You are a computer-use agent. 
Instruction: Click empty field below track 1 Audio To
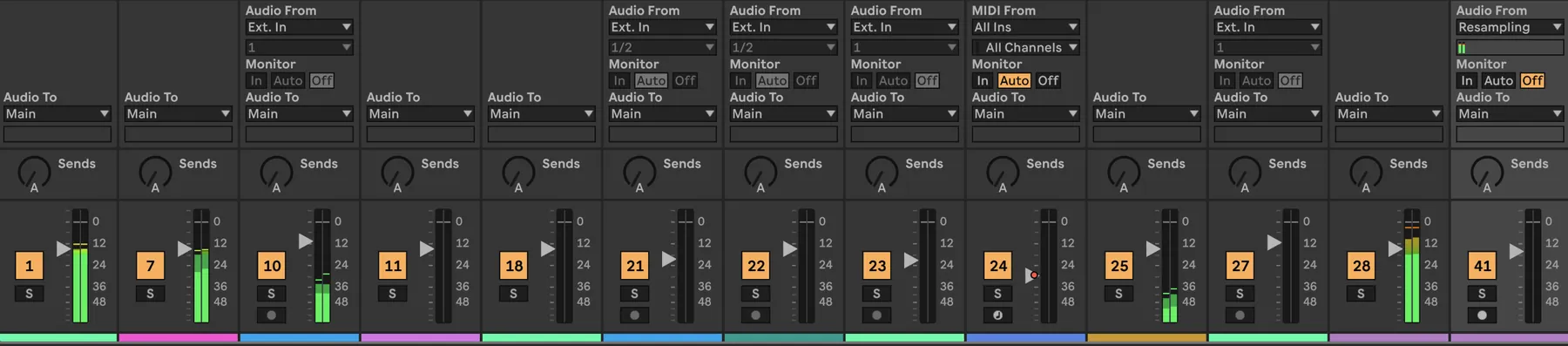[x=57, y=134]
